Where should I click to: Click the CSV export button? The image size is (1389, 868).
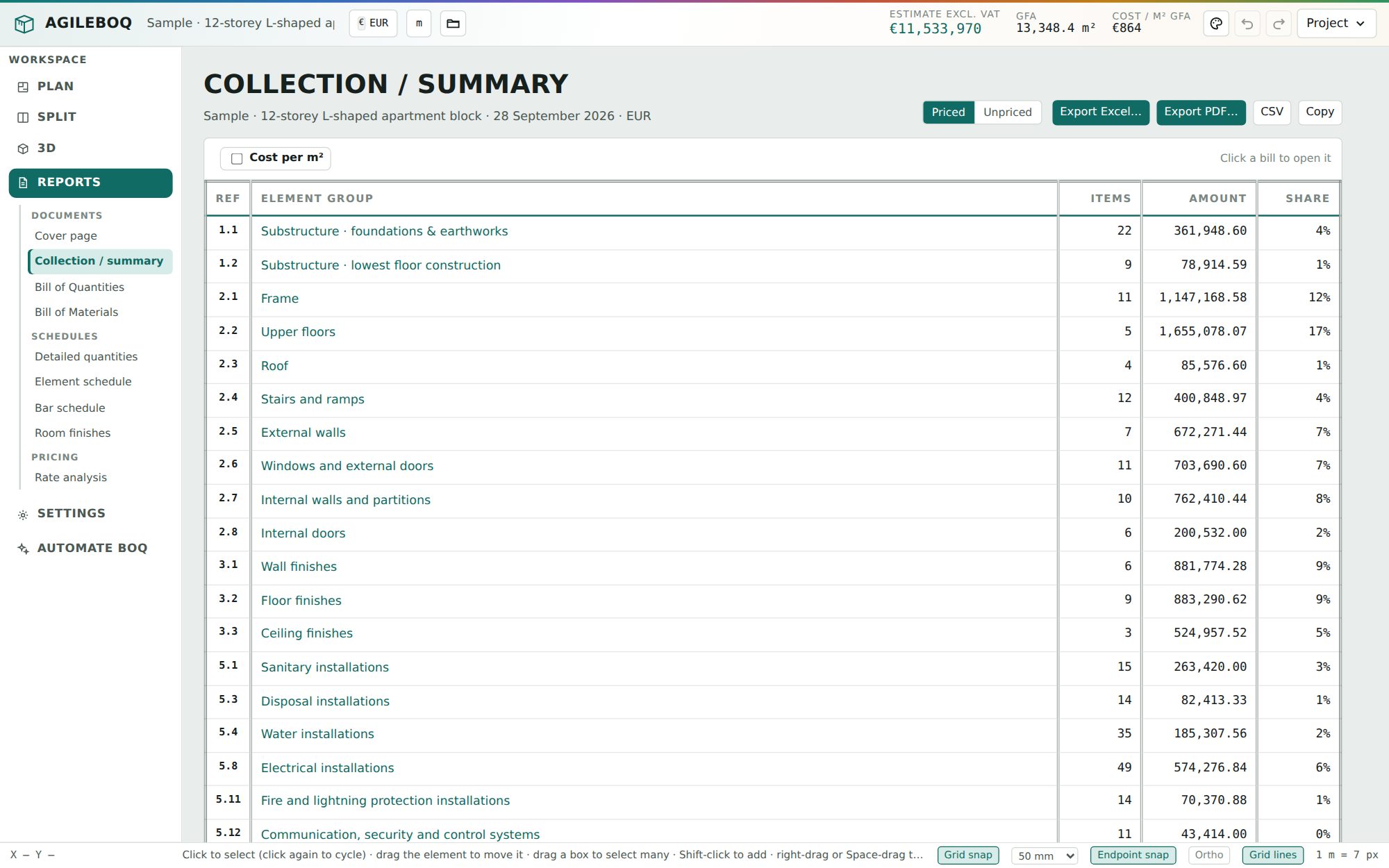point(1272,112)
